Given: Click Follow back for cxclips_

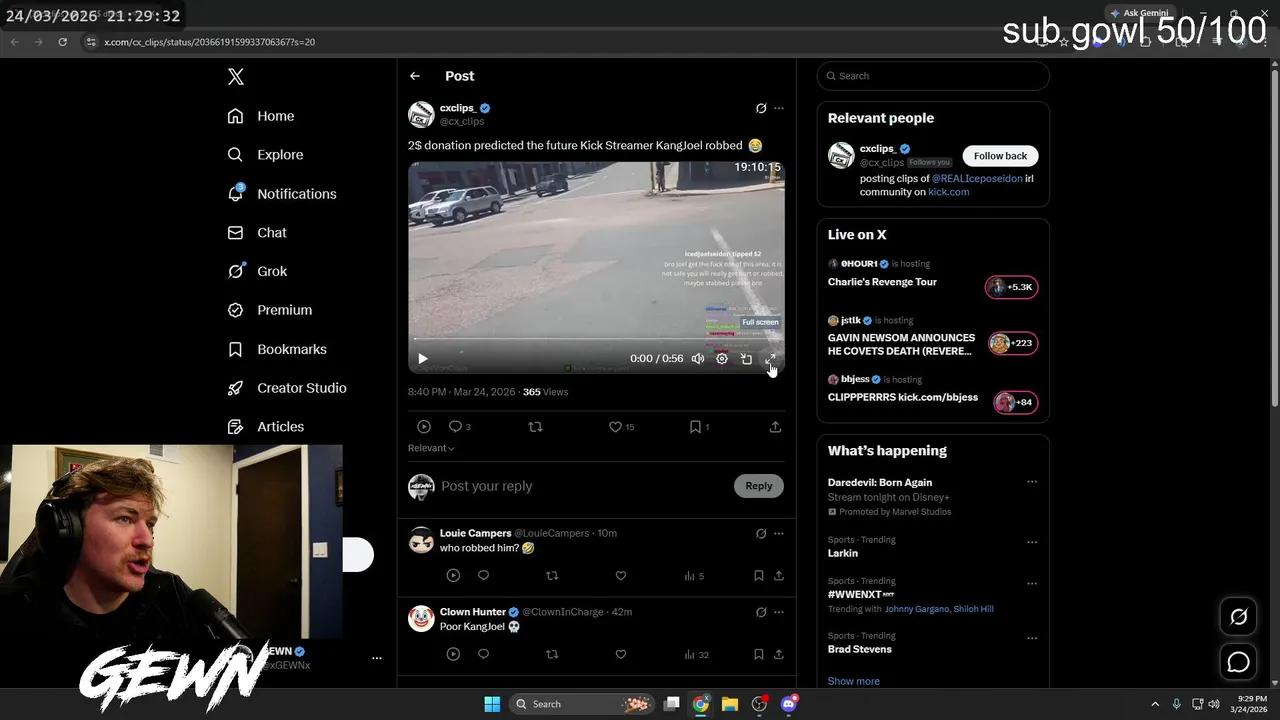Looking at the screenshot, I should coord(1000,156).
